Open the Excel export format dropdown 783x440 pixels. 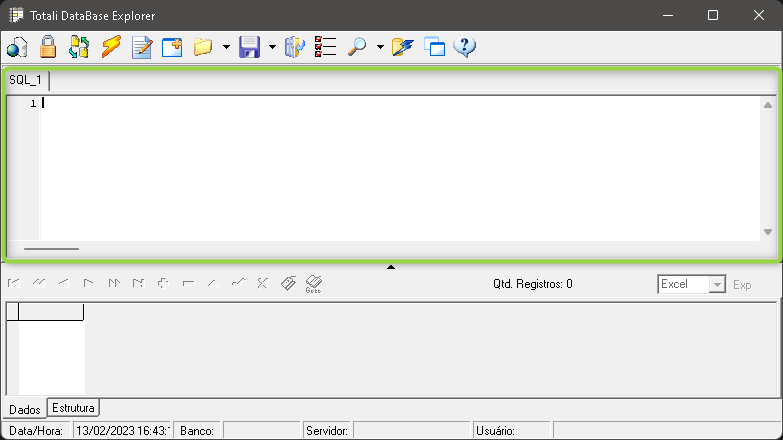(x=717, y=285)
